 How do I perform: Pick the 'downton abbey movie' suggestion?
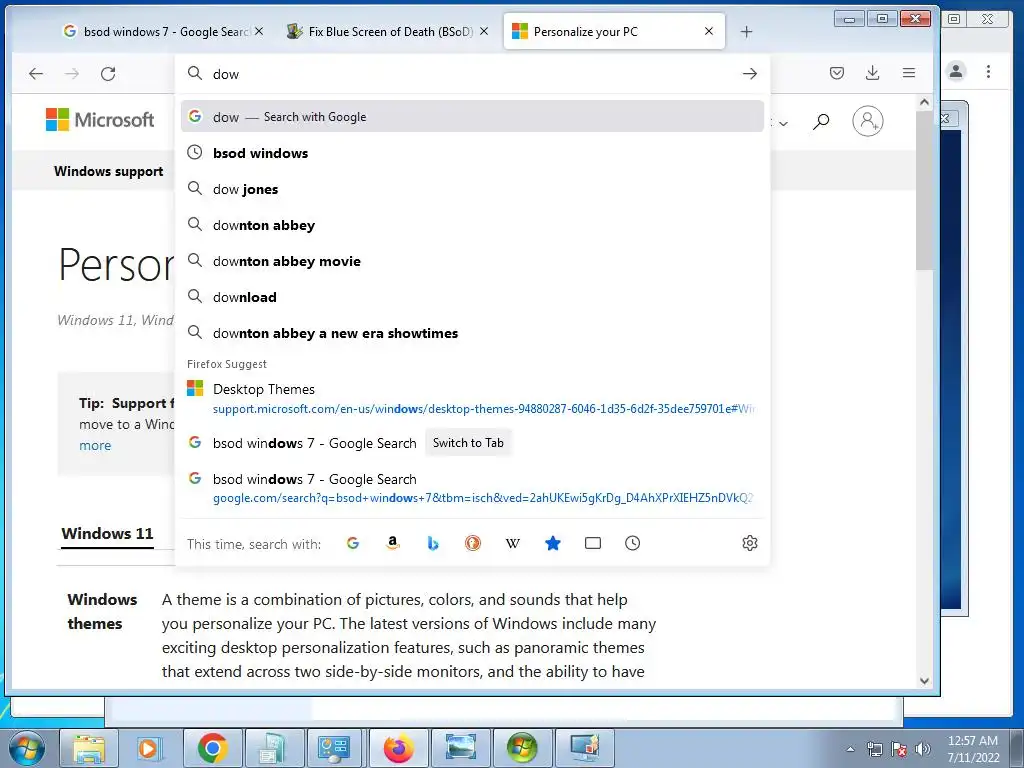click(x=472, y=261)
